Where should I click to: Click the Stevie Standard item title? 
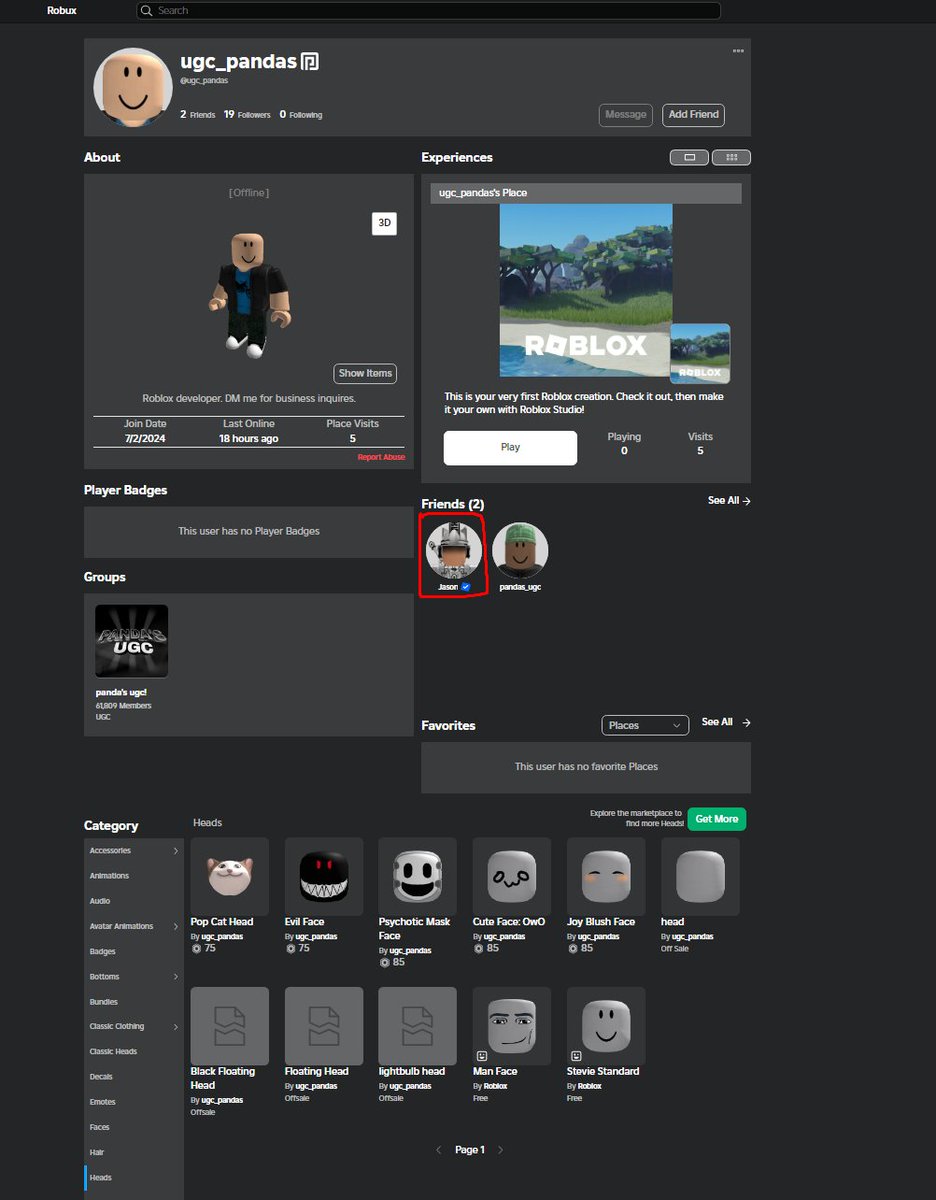click(603, 1072)
